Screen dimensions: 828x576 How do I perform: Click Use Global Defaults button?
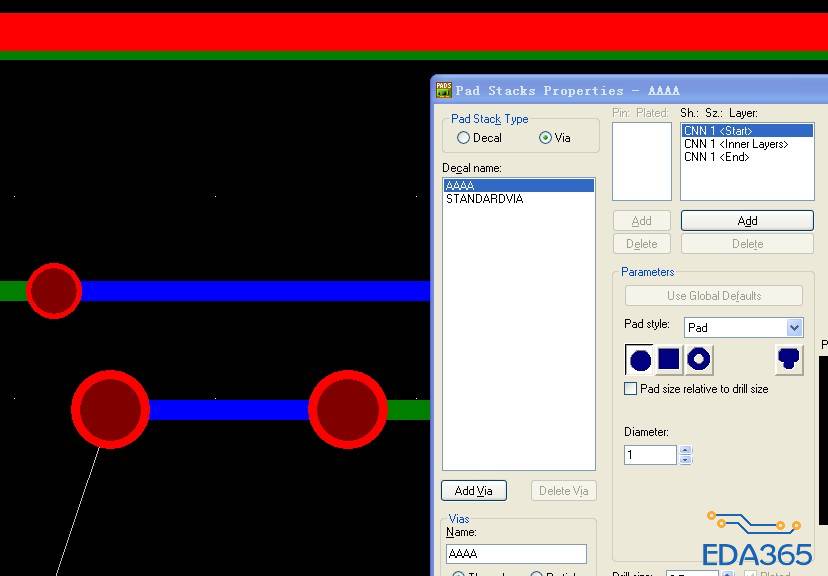click(x=714, y=296)
